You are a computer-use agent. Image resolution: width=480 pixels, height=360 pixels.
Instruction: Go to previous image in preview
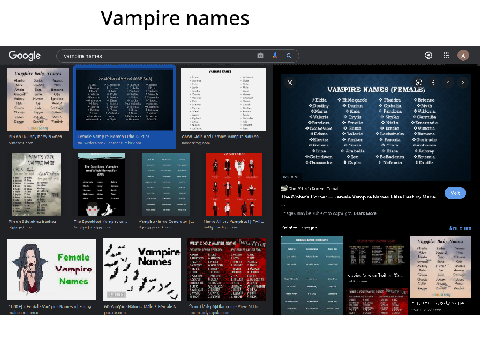(x=448, y=82)
